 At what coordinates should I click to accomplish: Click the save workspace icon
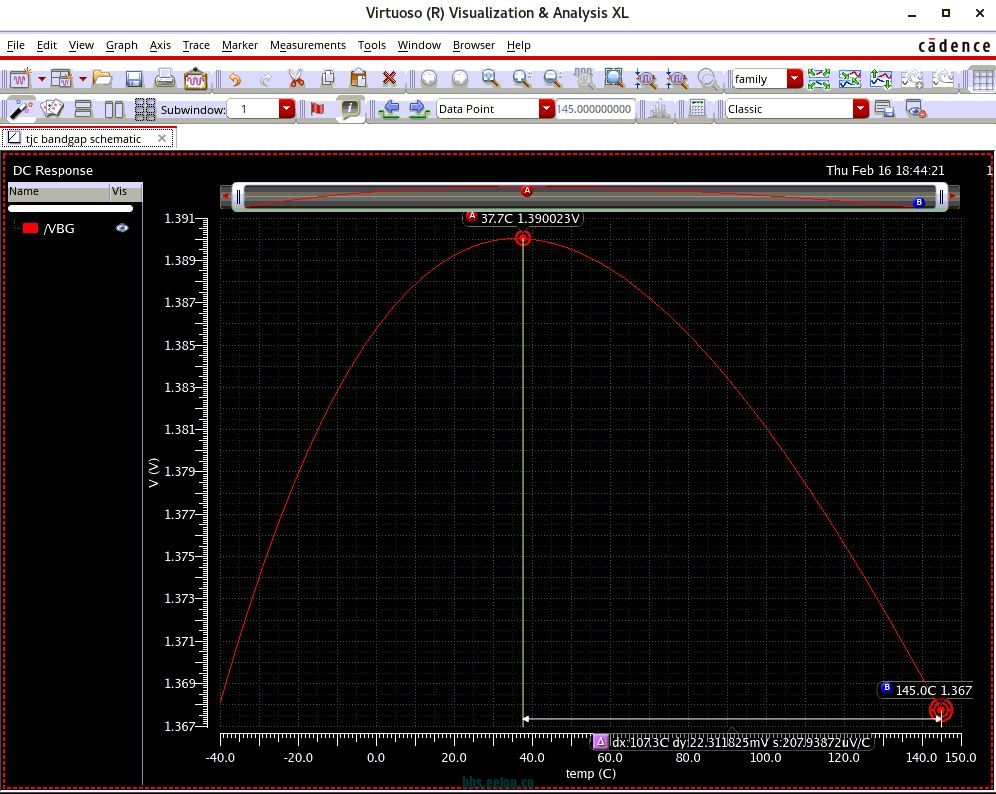point(884,109)
